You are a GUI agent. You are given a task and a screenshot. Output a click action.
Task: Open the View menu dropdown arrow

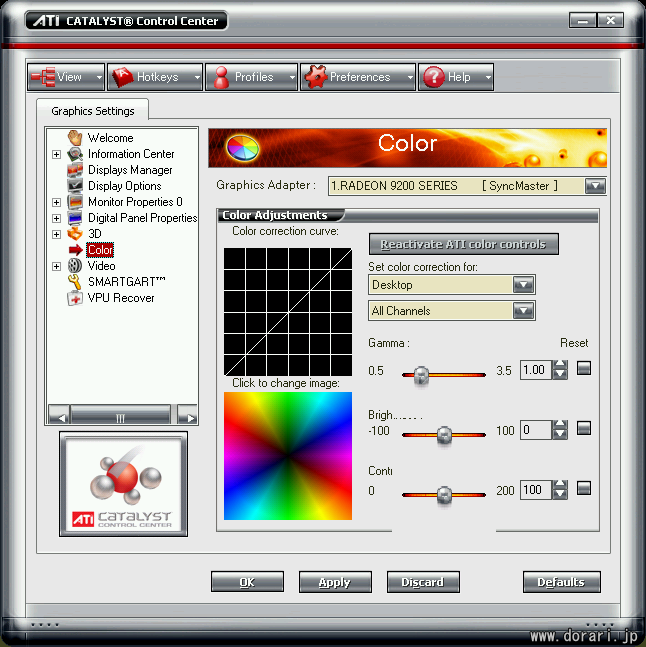(99, 77)
